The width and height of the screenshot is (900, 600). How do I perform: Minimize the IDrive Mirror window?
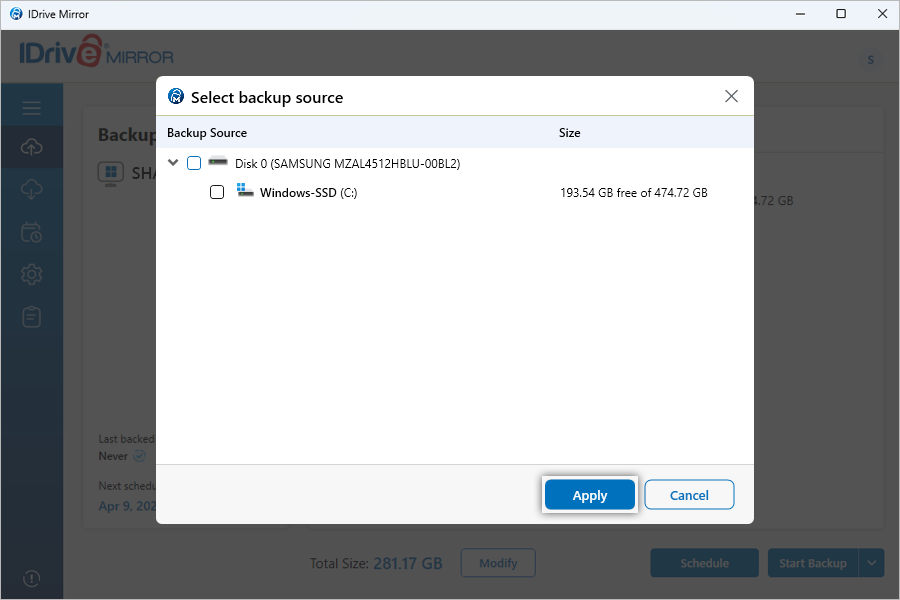pos(800,14)
